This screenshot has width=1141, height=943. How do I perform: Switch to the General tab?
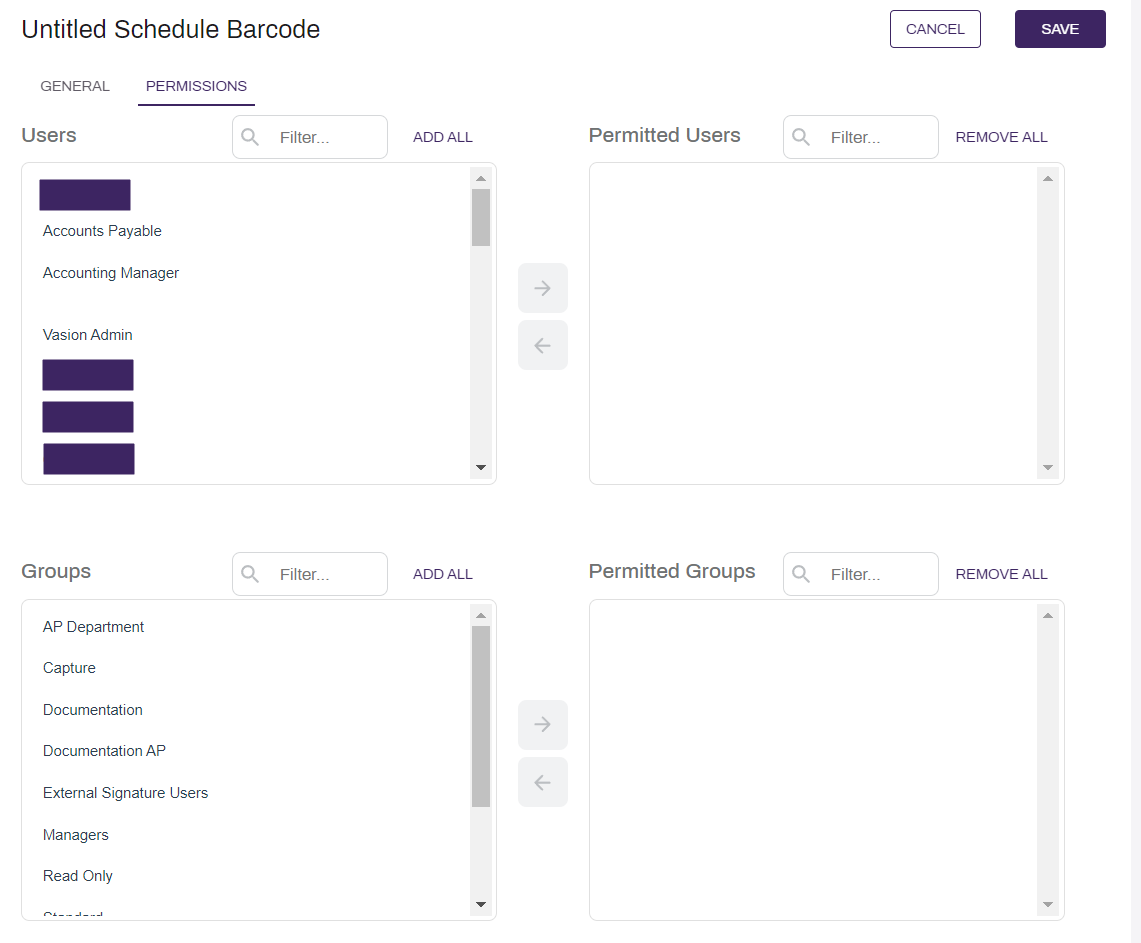tap(75, 86)
